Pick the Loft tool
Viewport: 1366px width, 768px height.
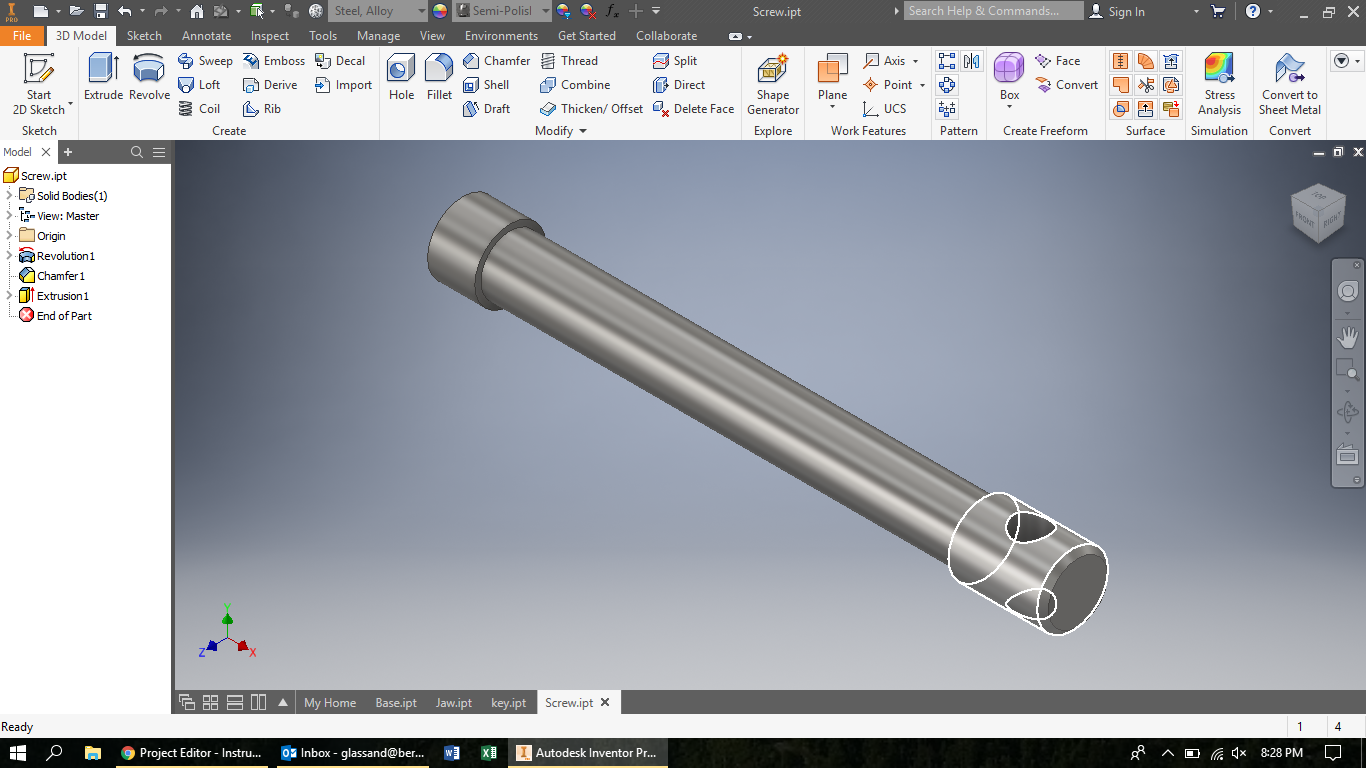199,85
